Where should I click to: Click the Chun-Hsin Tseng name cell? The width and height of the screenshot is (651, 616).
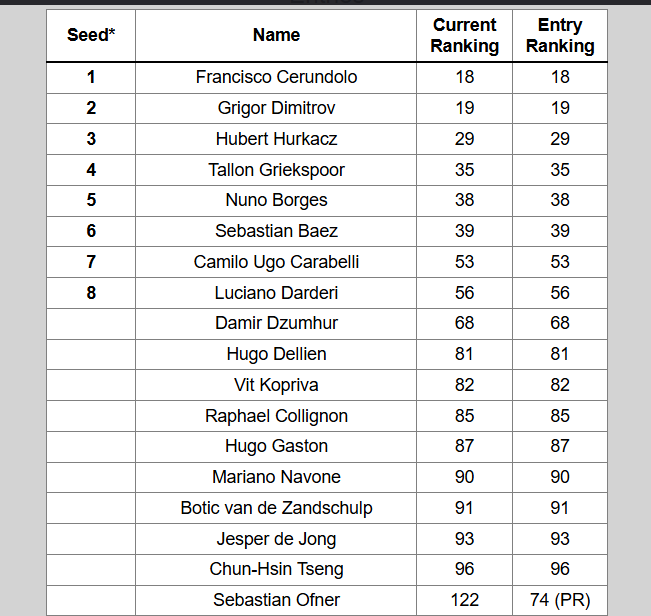point(276,570)
